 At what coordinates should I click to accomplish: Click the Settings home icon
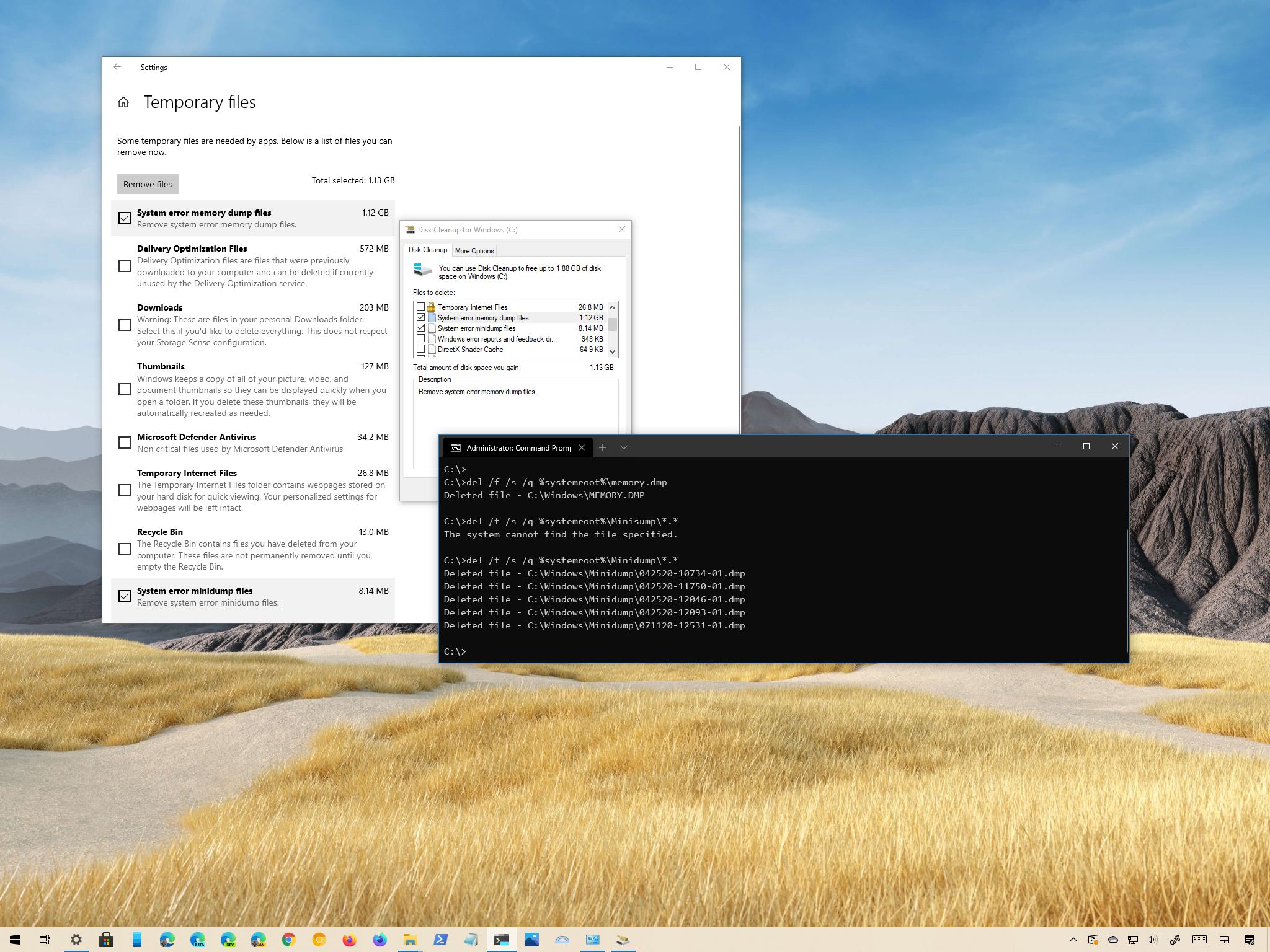point(122,101)
